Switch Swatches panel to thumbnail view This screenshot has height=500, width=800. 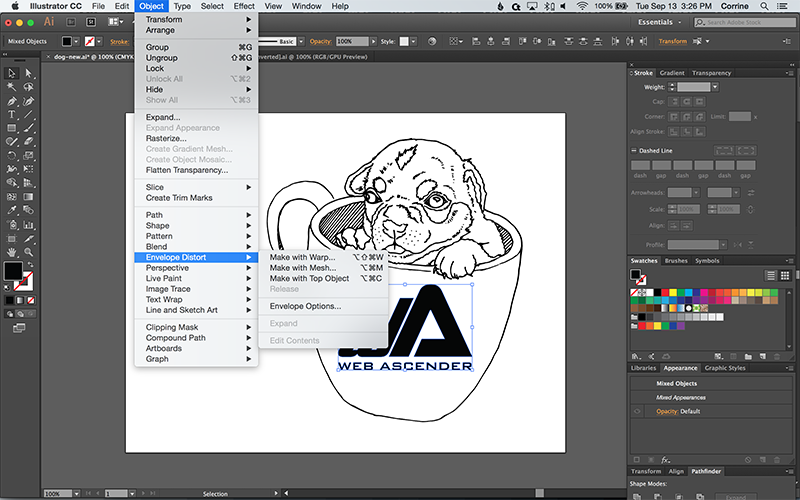(x=785, y=276)
